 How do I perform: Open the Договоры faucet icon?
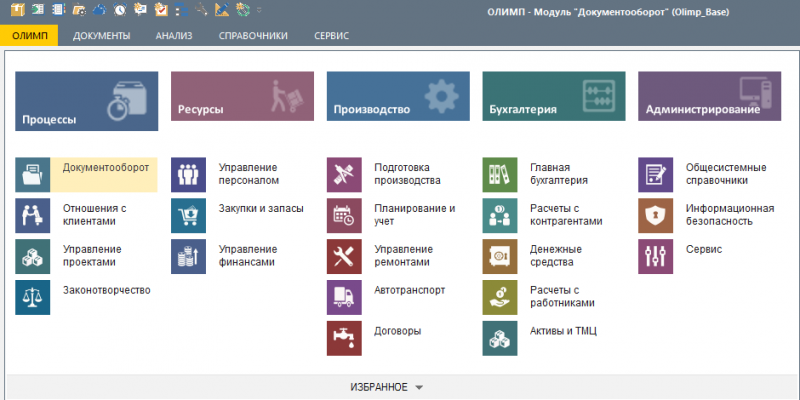click(x=344, y=338)
